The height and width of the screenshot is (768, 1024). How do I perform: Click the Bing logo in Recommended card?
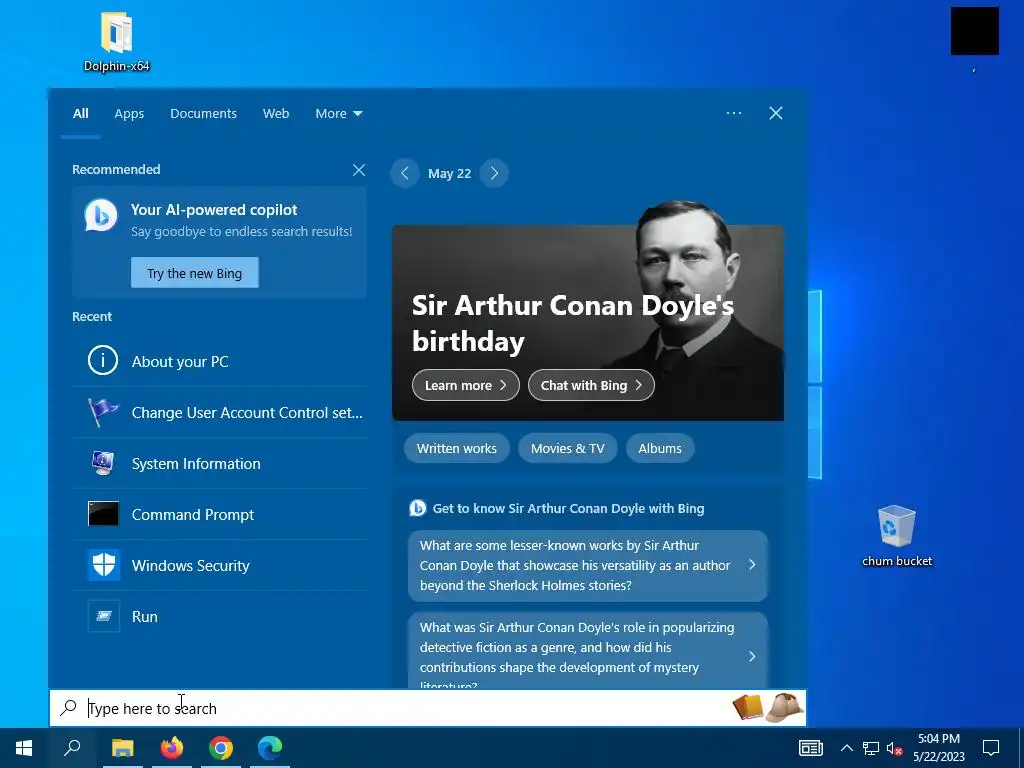click(x=101, y=216)
